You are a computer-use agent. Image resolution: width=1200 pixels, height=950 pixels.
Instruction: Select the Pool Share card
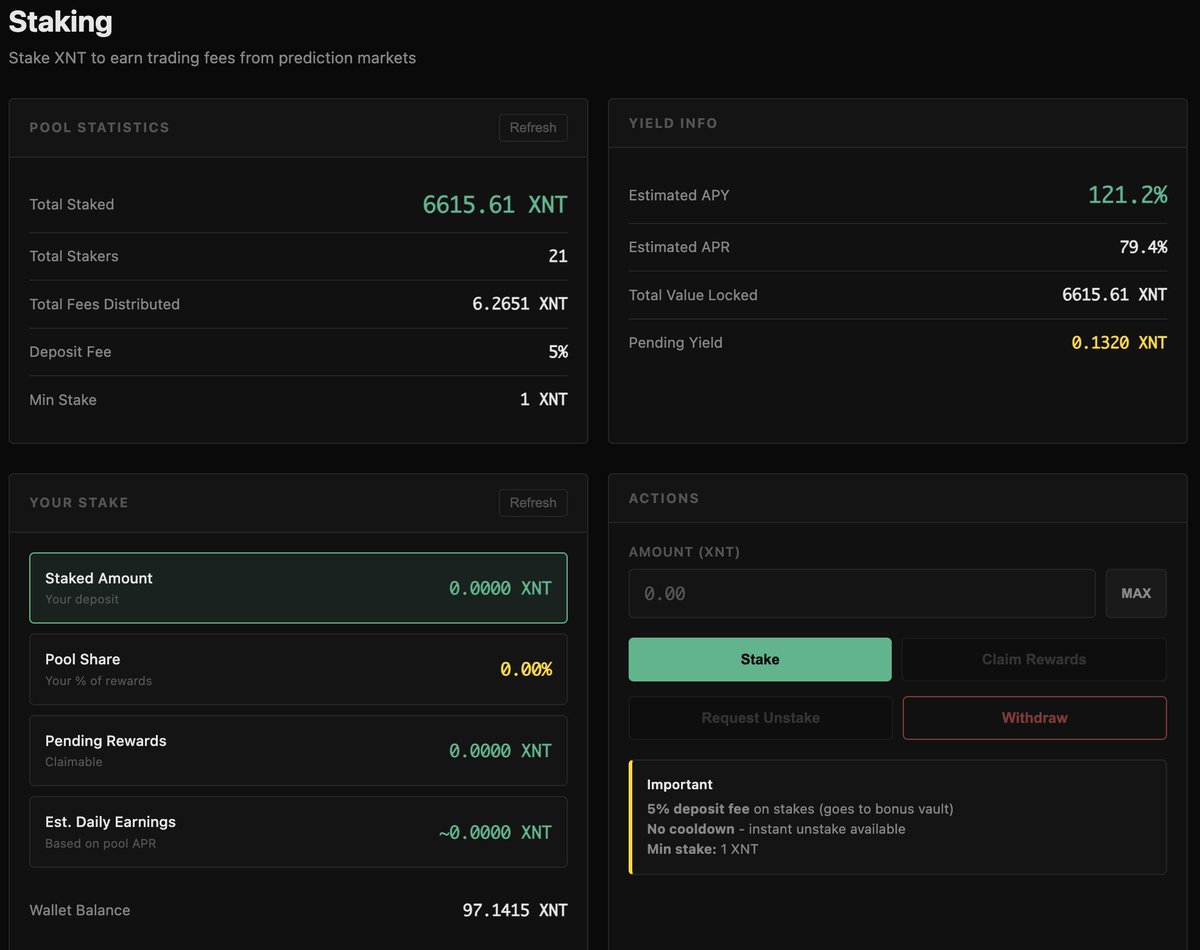pos(298,669)
